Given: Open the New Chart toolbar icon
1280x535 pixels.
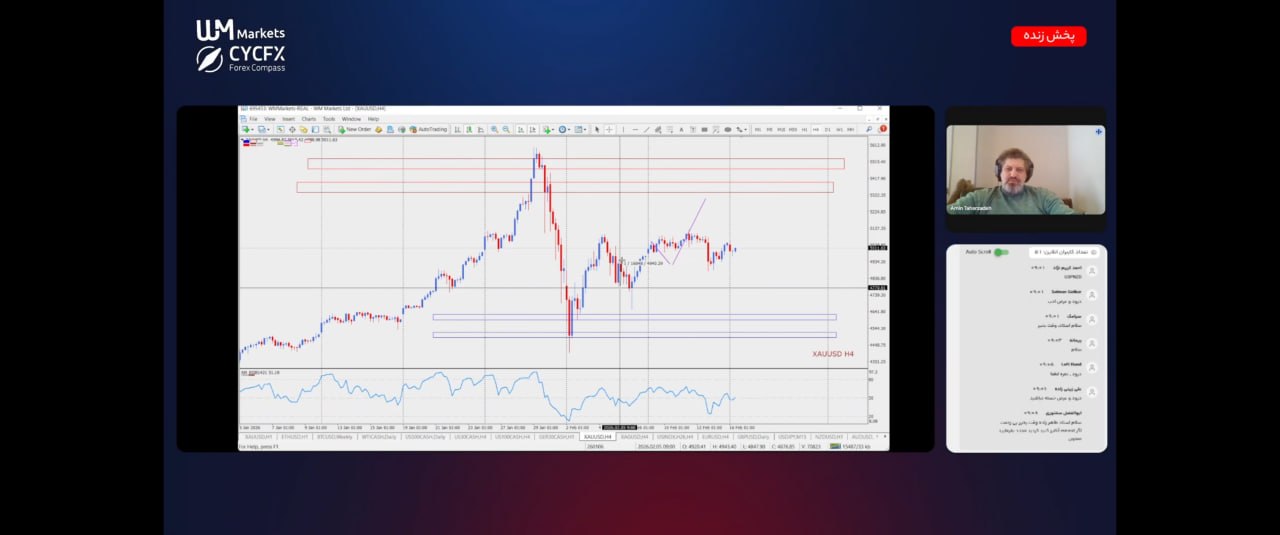Looking at the screenshot, I should click(245, 129).
